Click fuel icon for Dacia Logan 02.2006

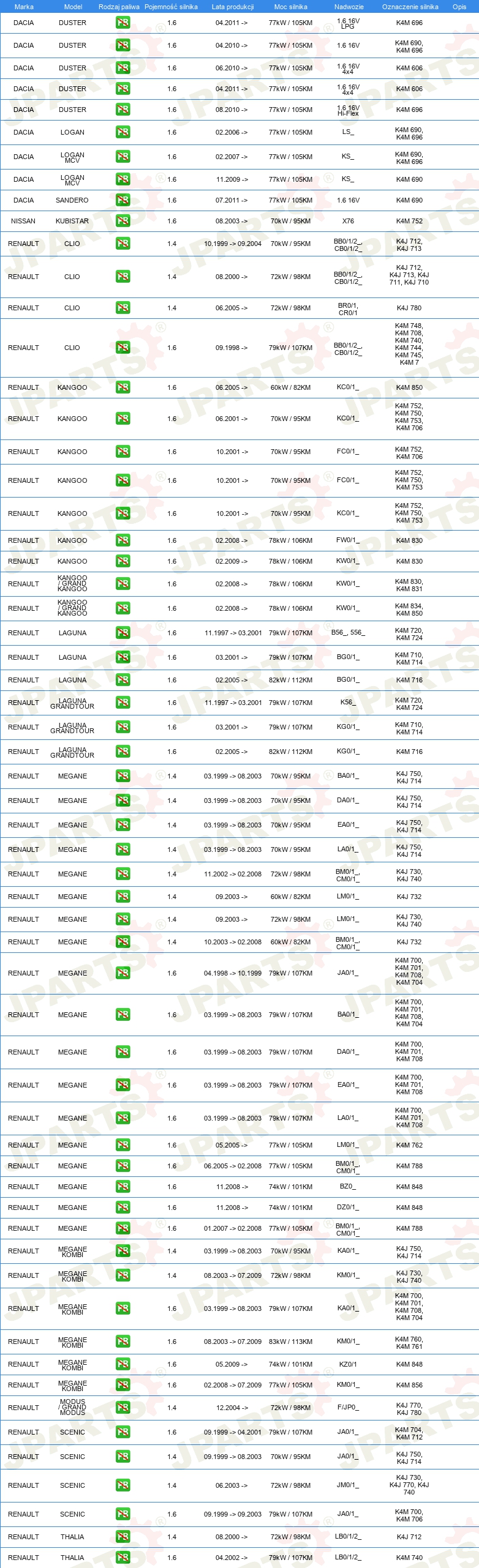coord(123,132)
